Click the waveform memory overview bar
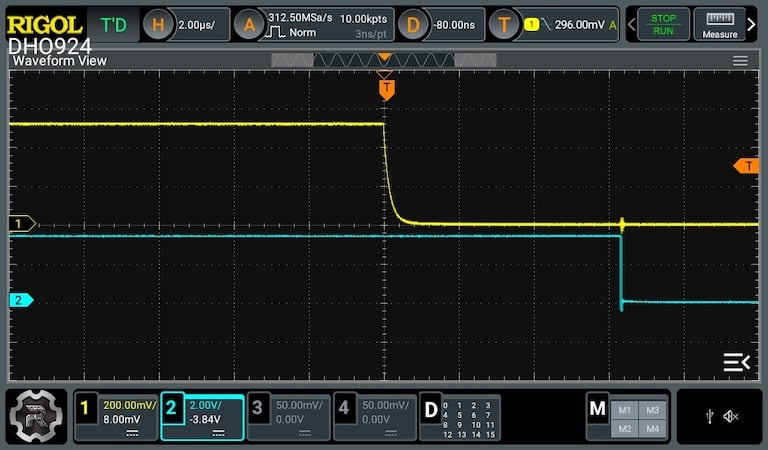Screen dimensions: 768x450 coord(384,60)
